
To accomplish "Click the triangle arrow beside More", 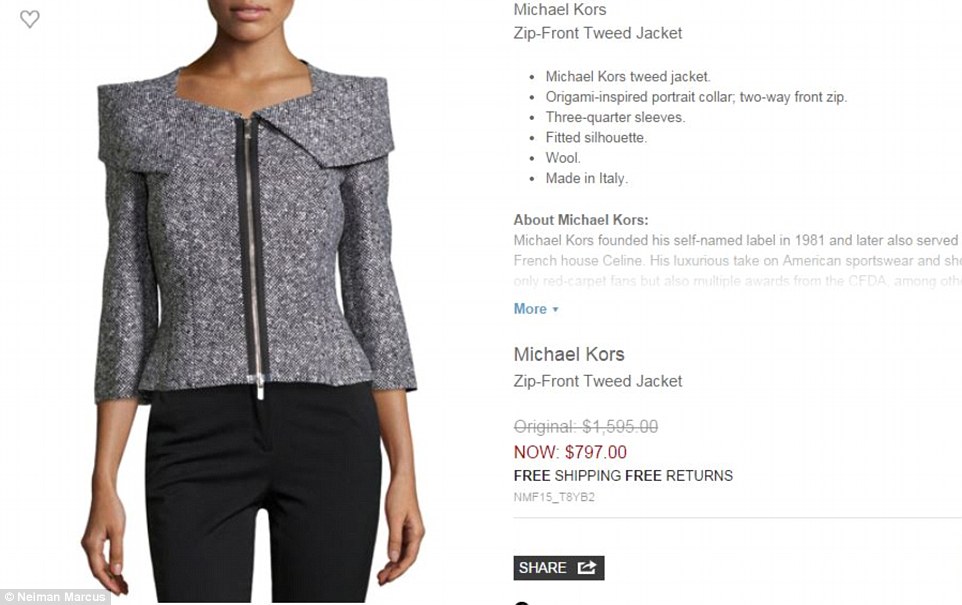I will pos(555,309).
